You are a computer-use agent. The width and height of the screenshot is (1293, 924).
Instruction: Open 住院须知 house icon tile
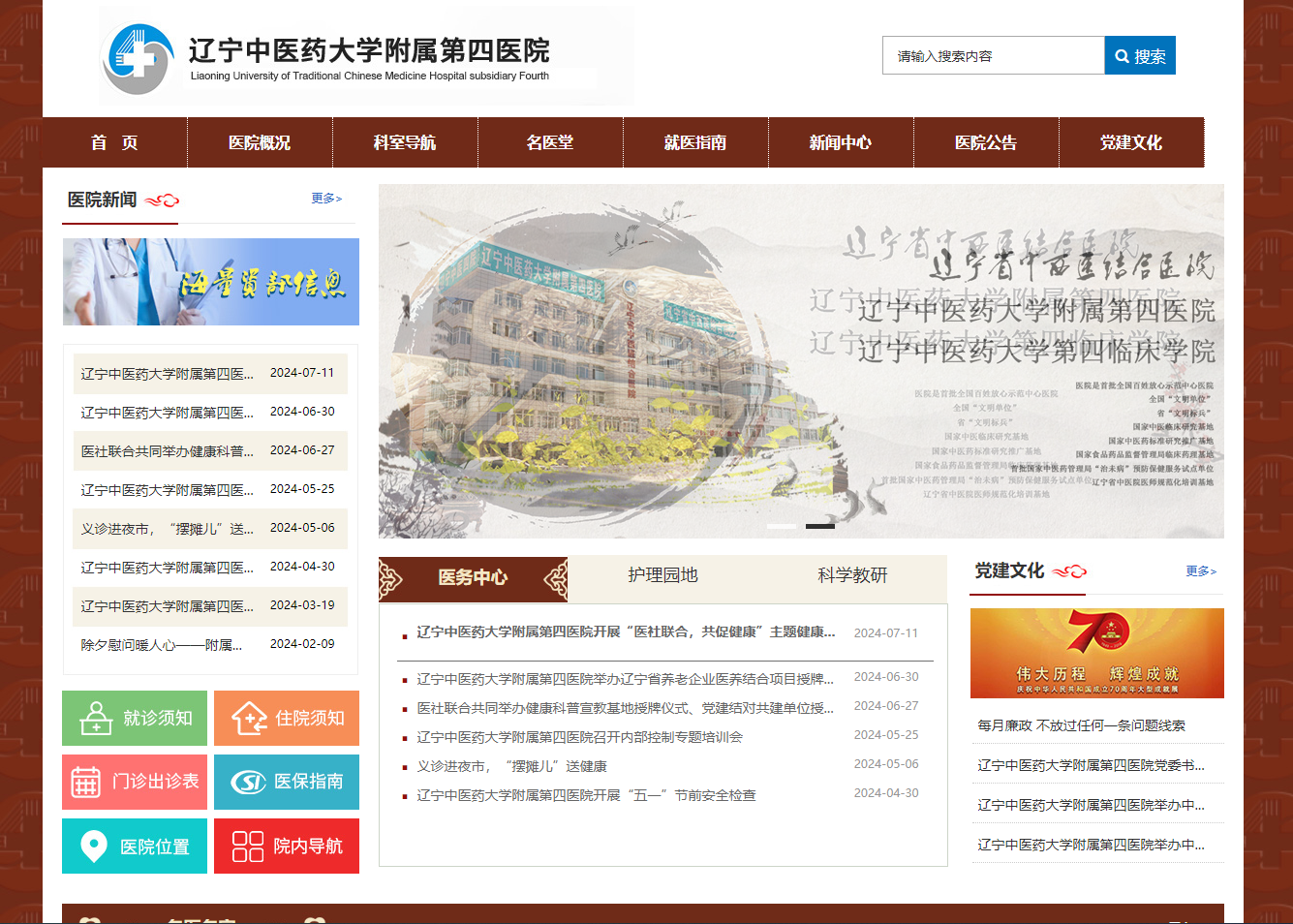(x=287, y=718)
